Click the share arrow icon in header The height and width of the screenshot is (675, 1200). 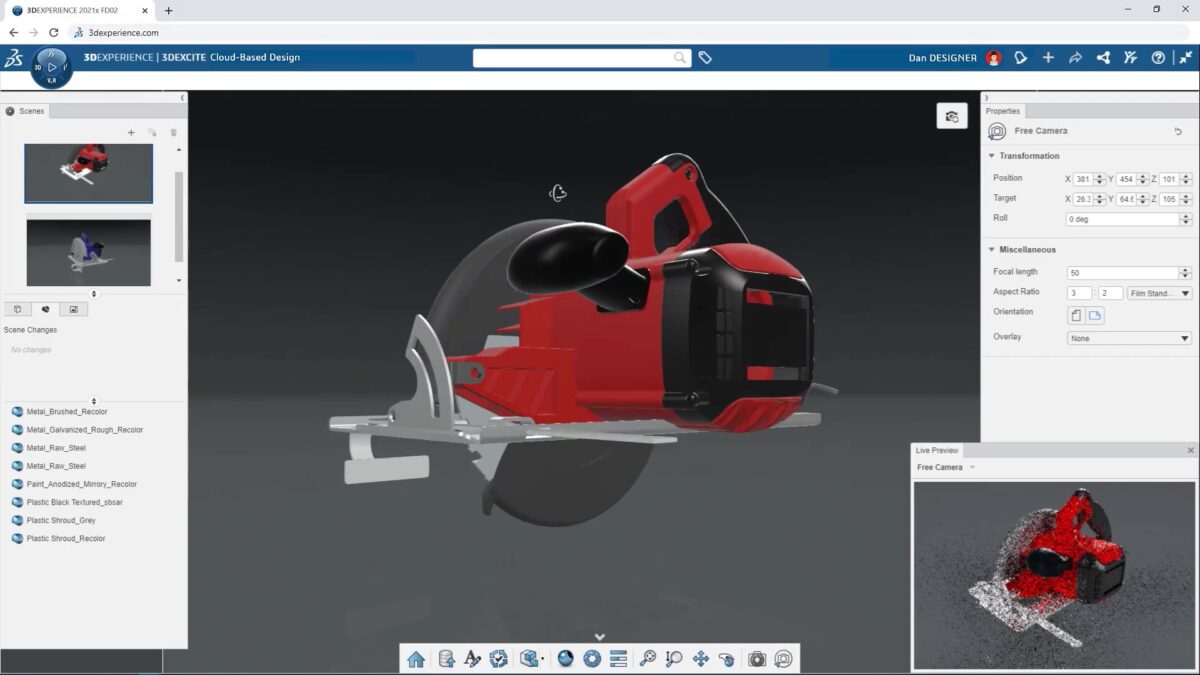pos(1075,58)
